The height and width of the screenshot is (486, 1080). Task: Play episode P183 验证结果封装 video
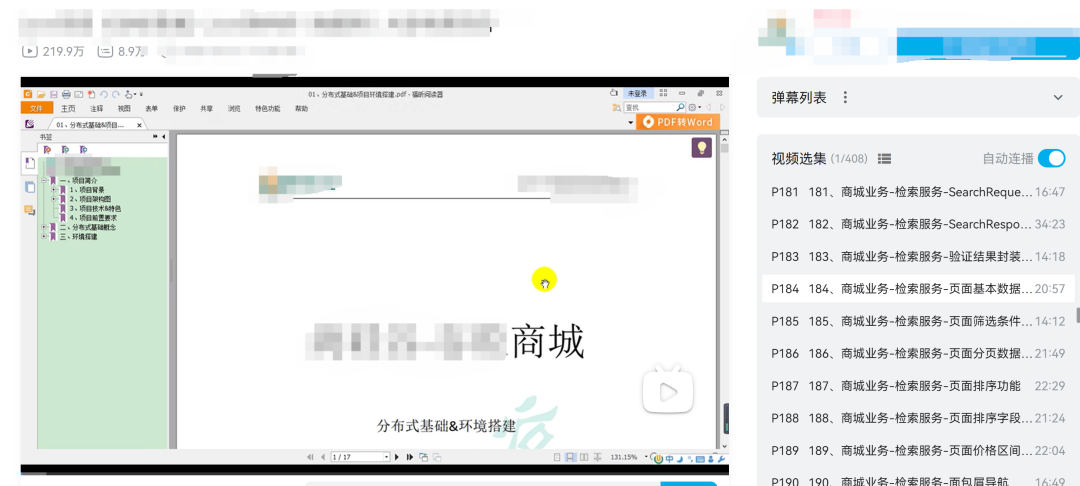pyautogui.click(x=918, y=257)
